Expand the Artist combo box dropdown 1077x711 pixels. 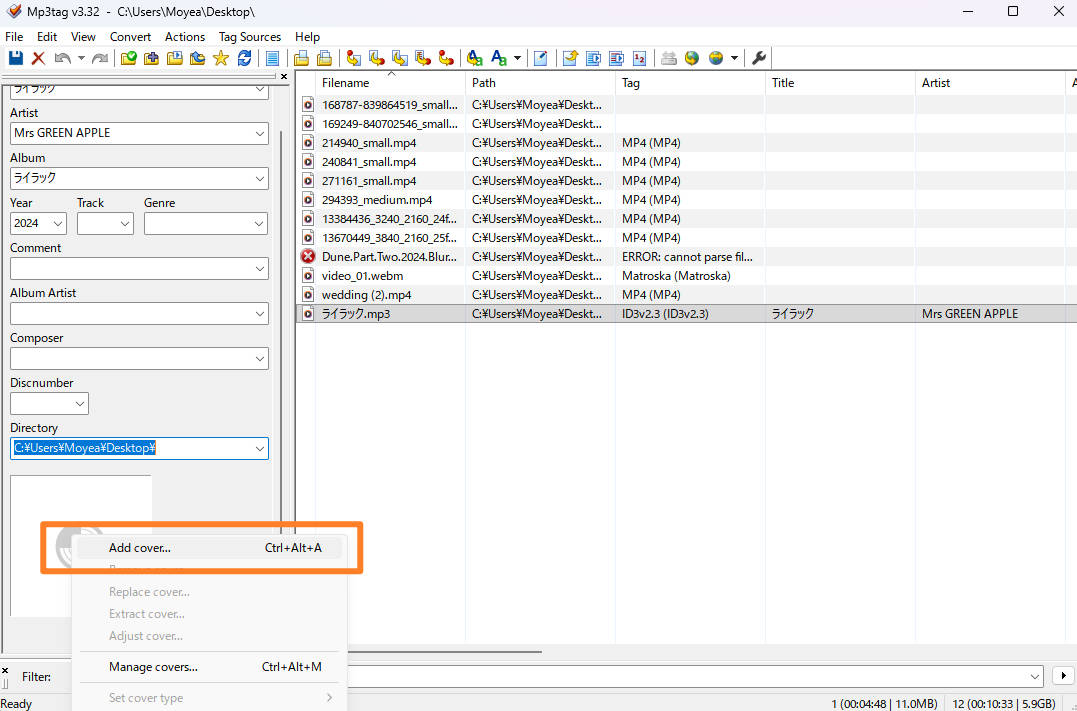(260, 133)
